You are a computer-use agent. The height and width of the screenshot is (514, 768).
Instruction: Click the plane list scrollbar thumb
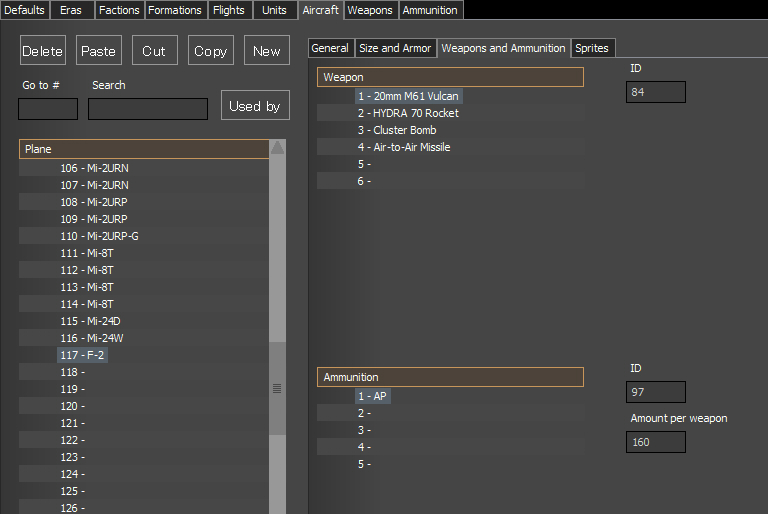pos(277,389)
